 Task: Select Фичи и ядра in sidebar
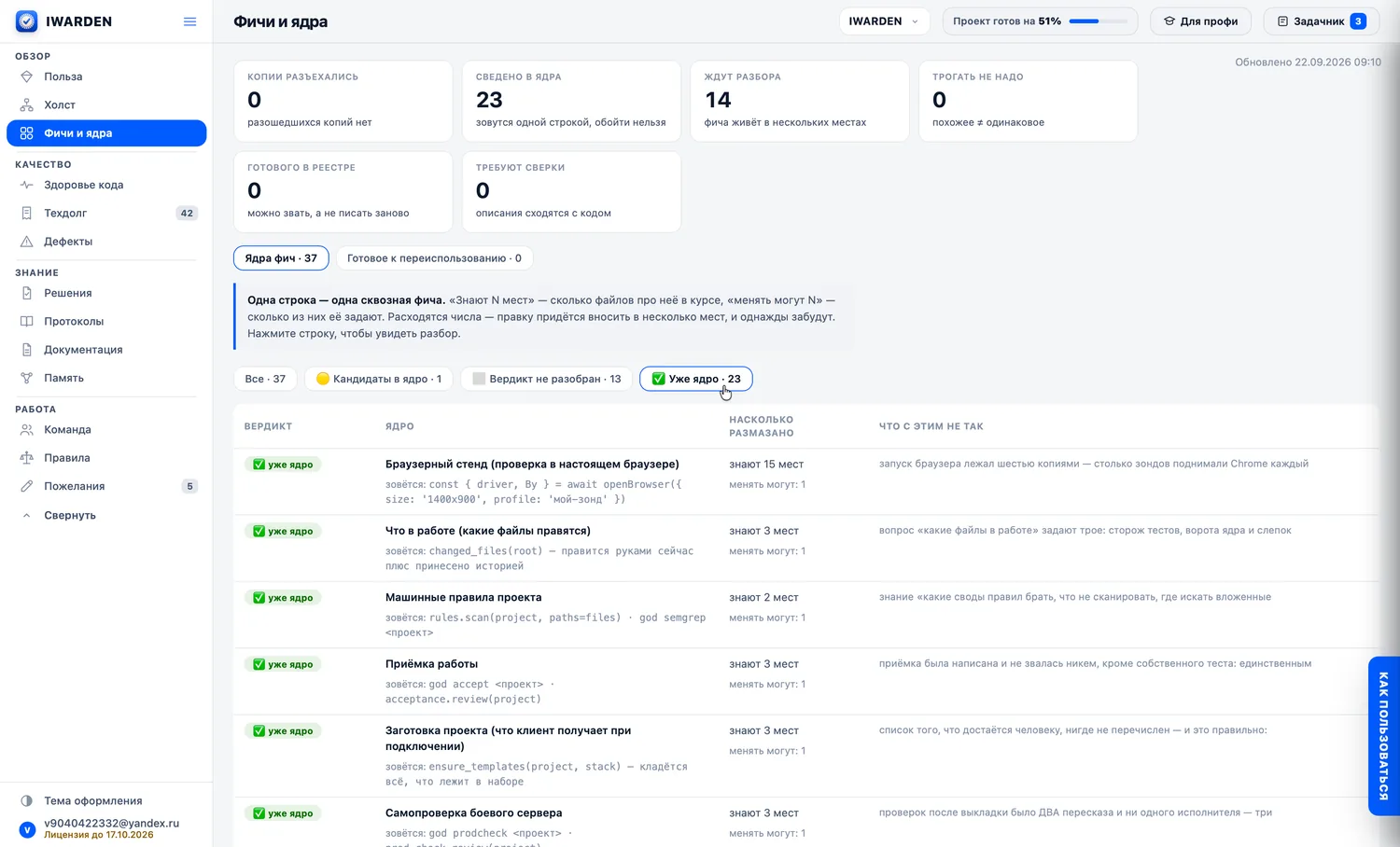coord(106,133)
